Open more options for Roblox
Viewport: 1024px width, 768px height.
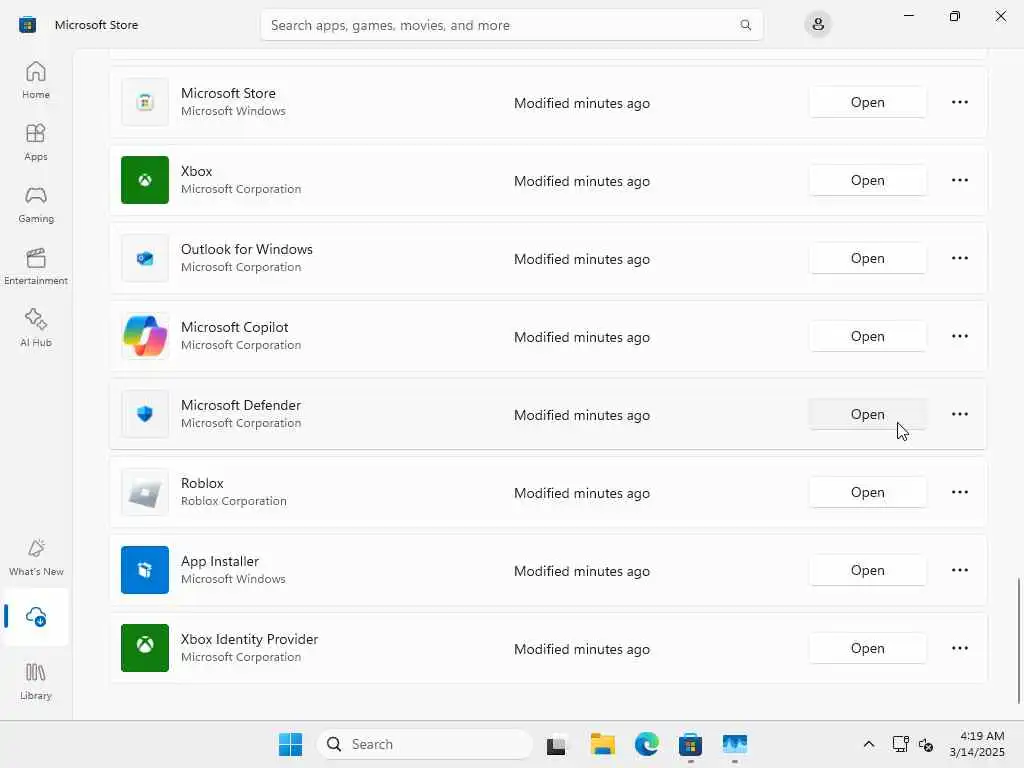coord(959,492)
